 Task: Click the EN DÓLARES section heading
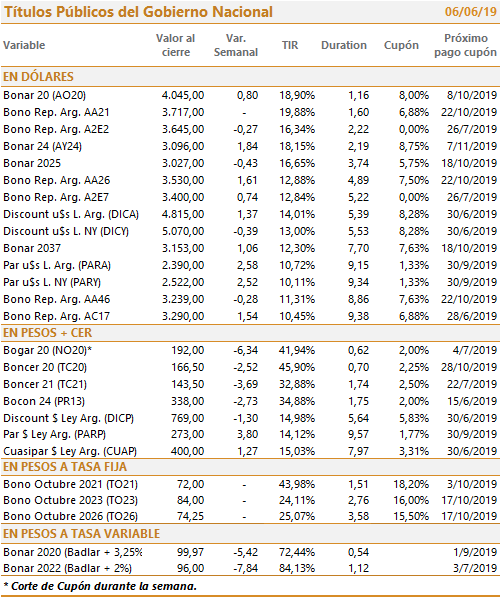[x=38, y=77]
